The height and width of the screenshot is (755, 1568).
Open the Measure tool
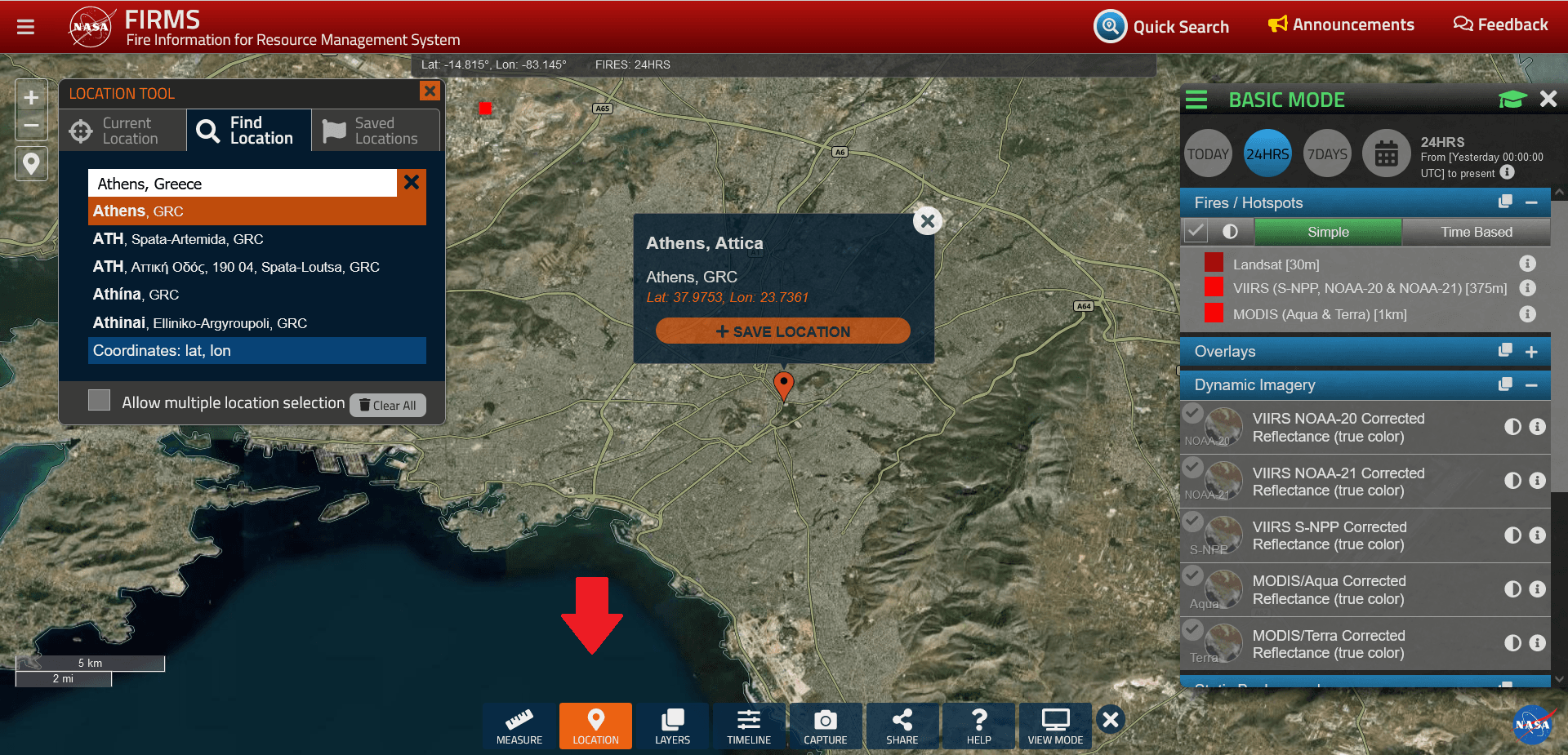coord(519,726)
